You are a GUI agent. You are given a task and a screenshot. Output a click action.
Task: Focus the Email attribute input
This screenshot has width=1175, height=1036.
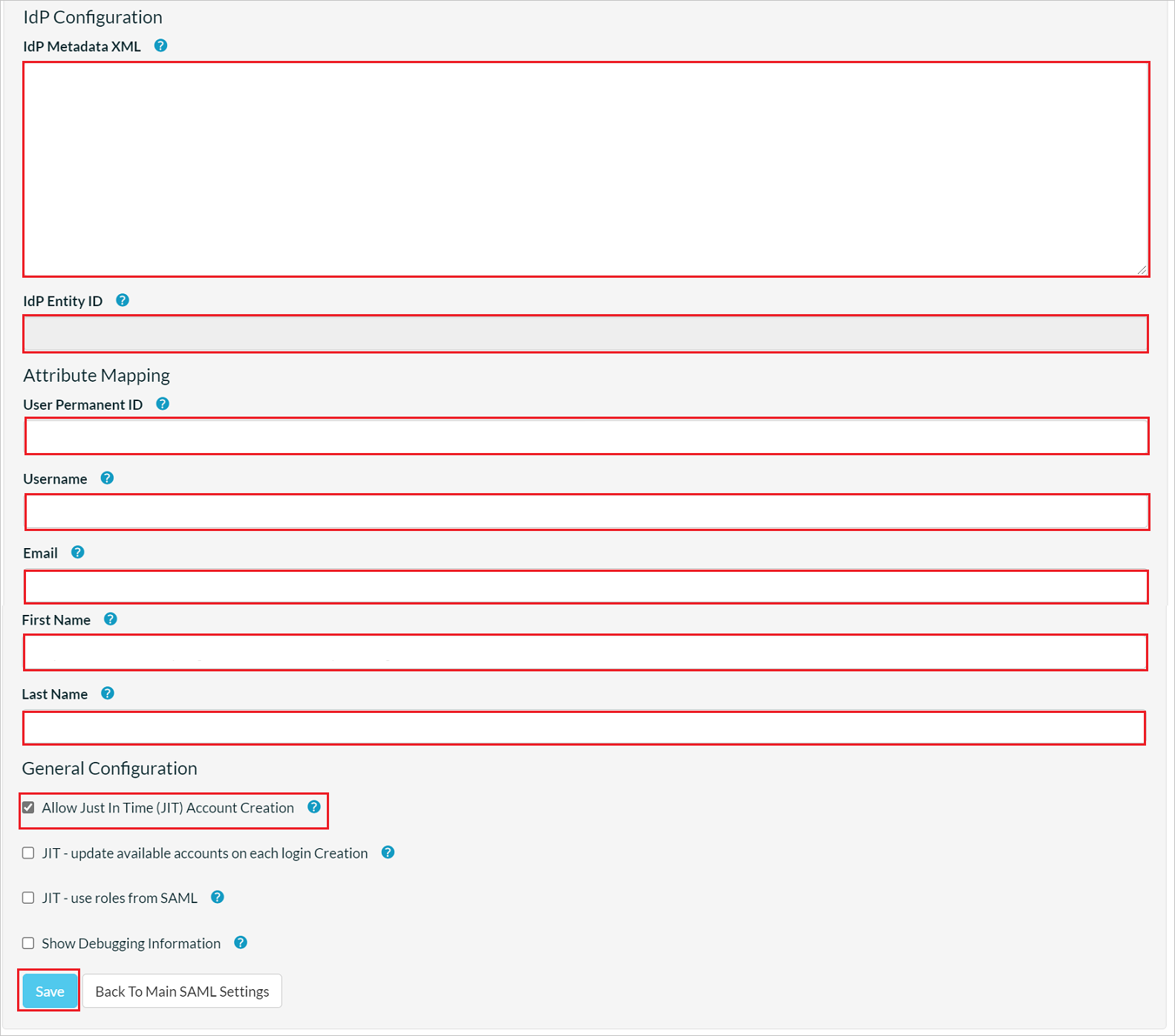586,587
